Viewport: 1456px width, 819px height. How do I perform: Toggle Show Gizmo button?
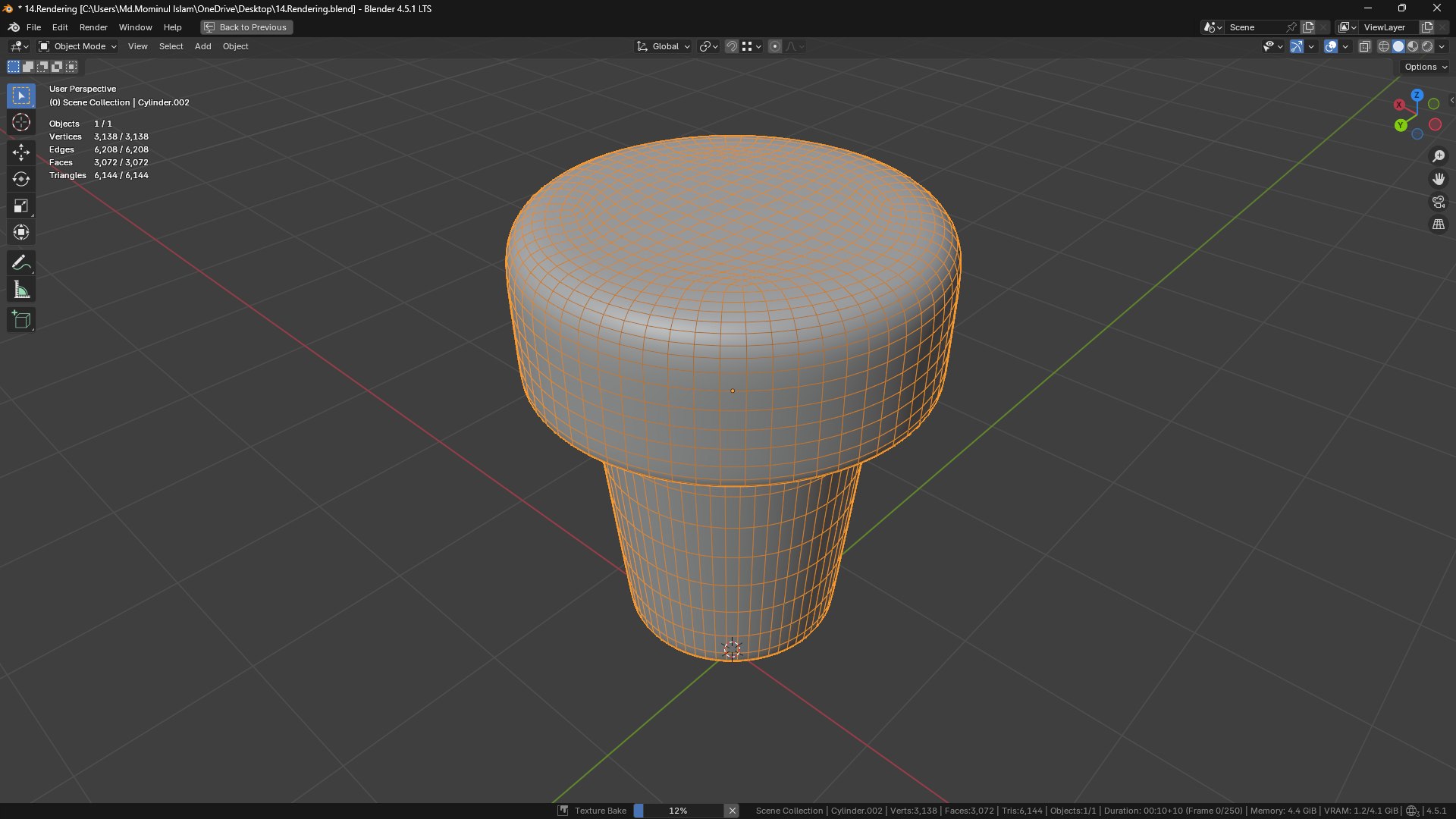(x=1296, y=46)
